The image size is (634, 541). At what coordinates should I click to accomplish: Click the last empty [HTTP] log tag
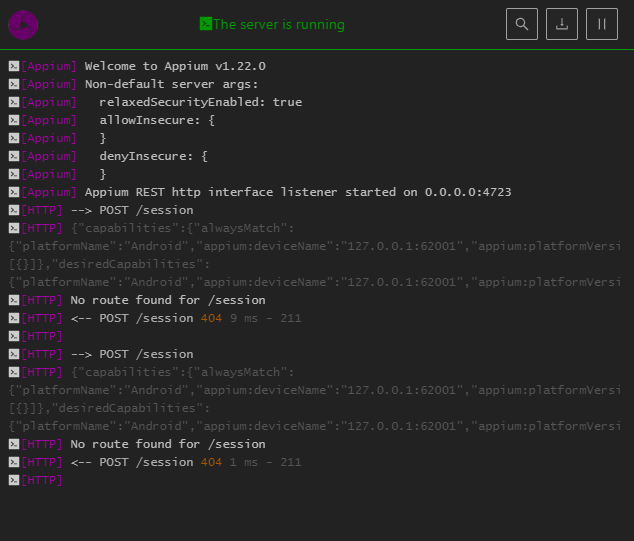42,480
